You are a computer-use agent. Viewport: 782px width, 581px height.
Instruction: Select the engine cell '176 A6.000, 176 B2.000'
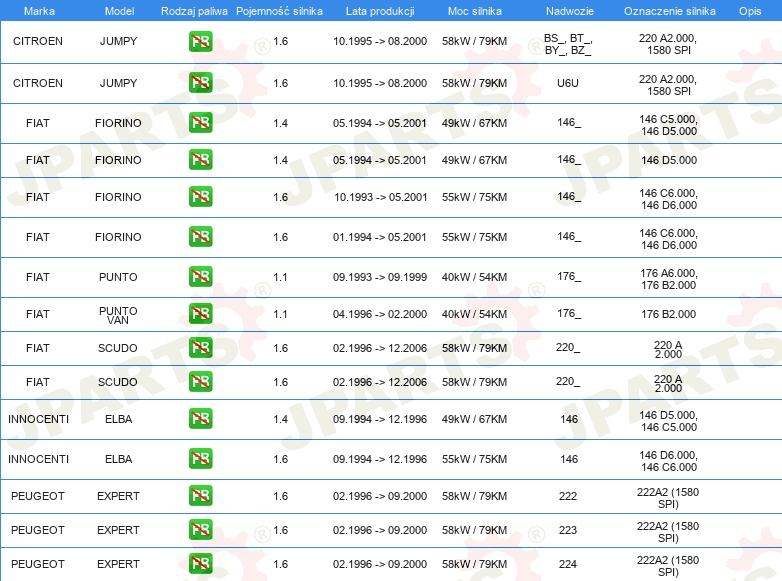pyautogui.click(x=669, y=279)
